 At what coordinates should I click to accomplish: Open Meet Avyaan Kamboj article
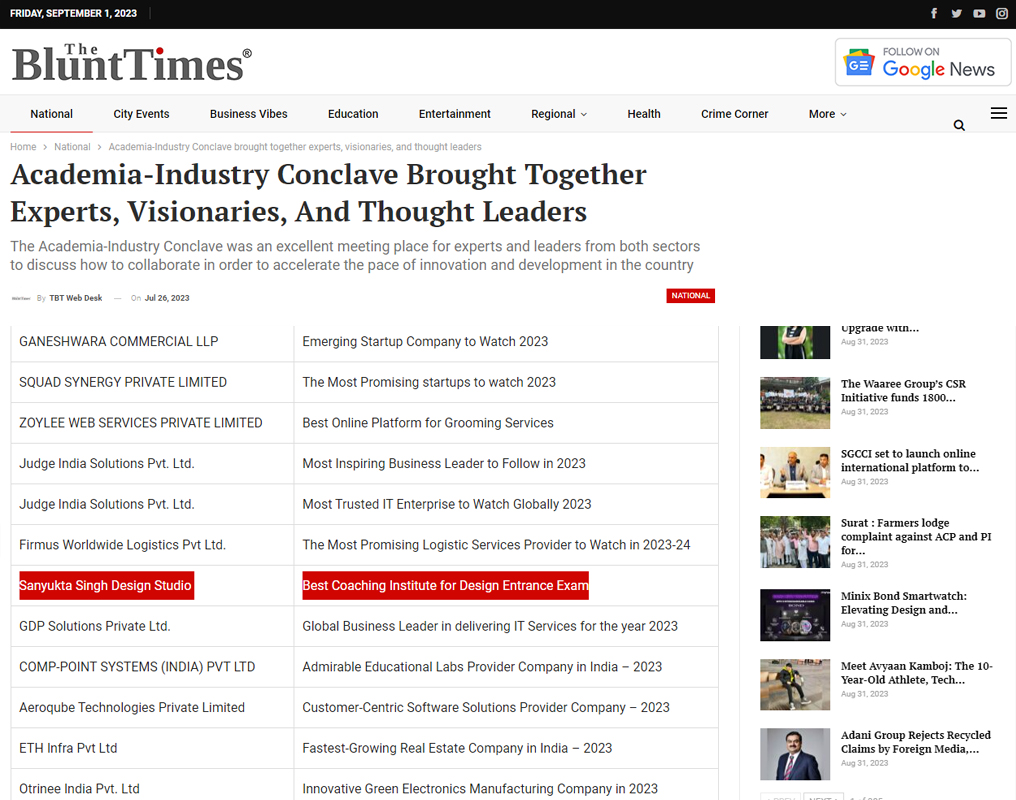click(916, 673)
